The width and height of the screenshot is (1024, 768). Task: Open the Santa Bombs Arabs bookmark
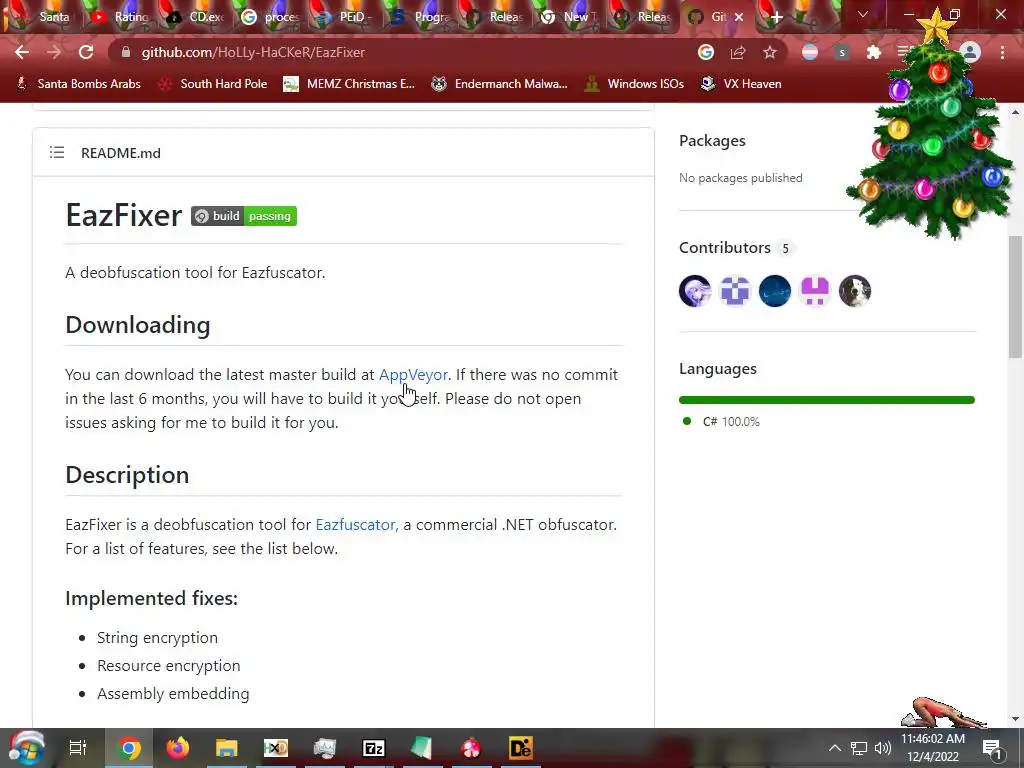coord(78,84)
